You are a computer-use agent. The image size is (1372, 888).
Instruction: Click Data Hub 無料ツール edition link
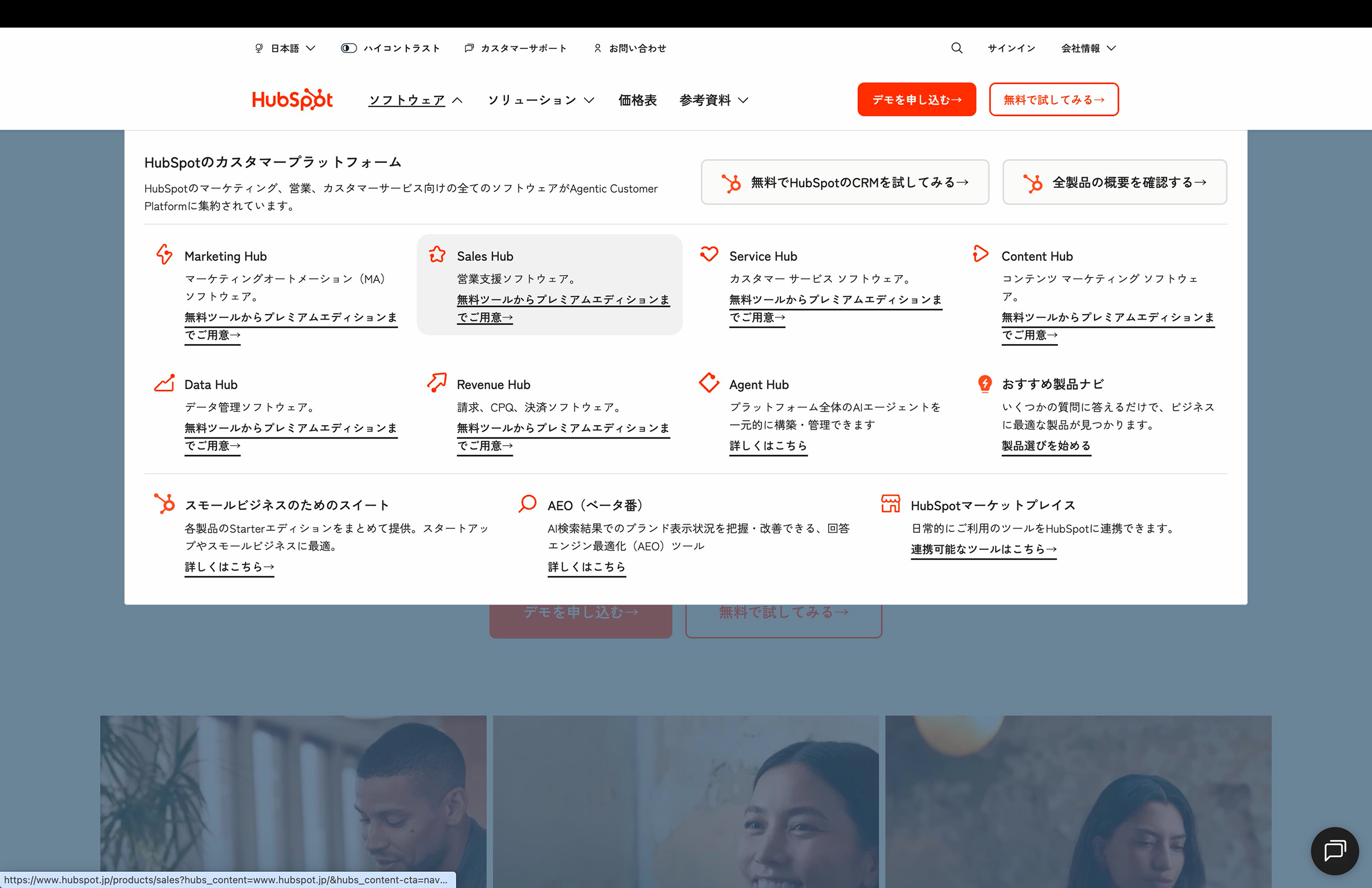pos(290,436)
